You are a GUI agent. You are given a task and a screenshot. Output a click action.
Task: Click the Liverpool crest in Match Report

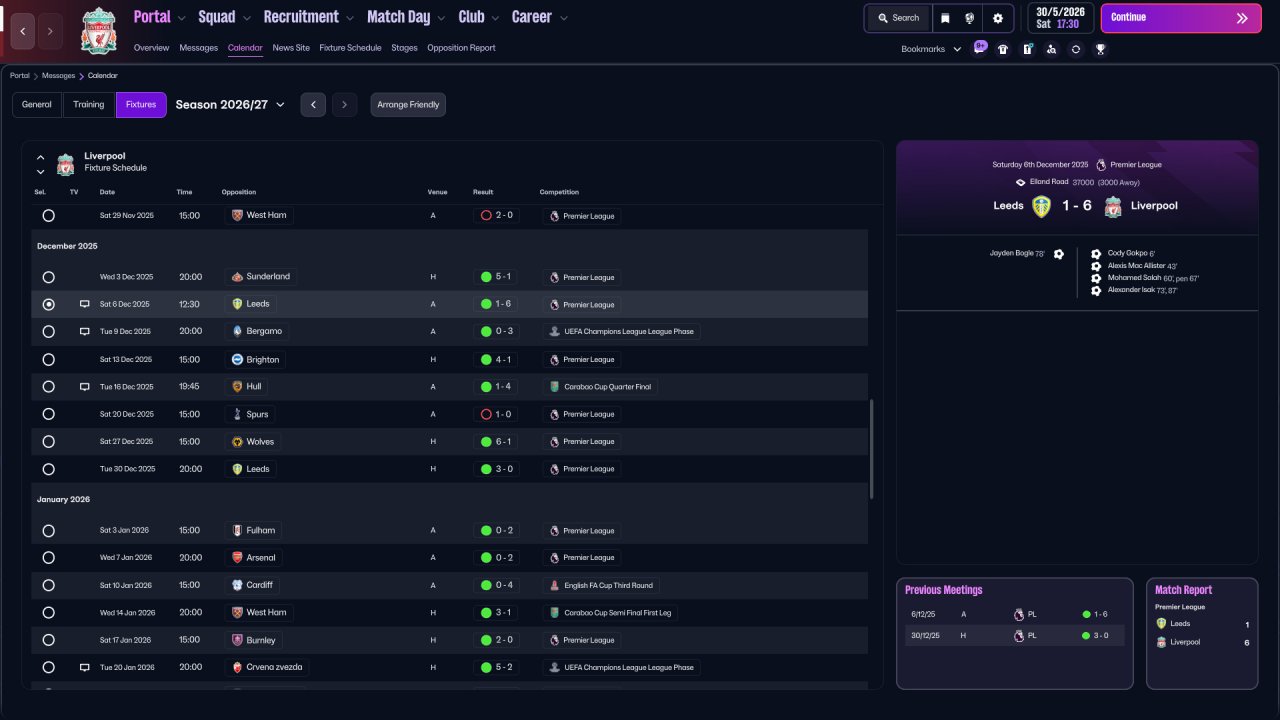click(x=1161, y=642)
